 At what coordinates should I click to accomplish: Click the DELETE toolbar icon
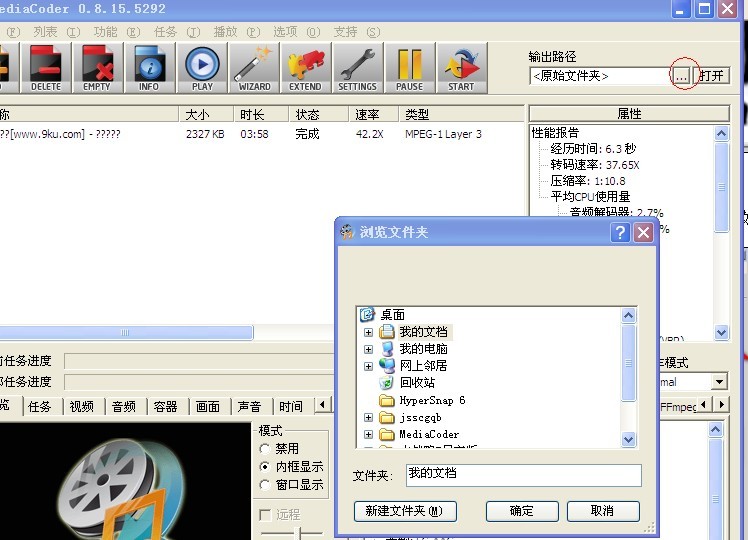click(x=46, y=68)
